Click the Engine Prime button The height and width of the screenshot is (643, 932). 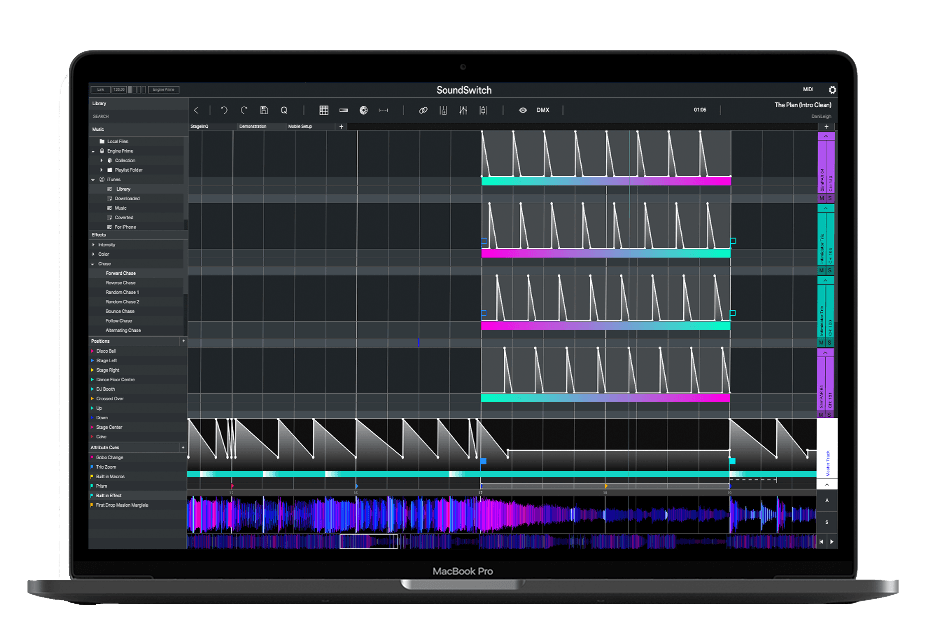(163, 89)
